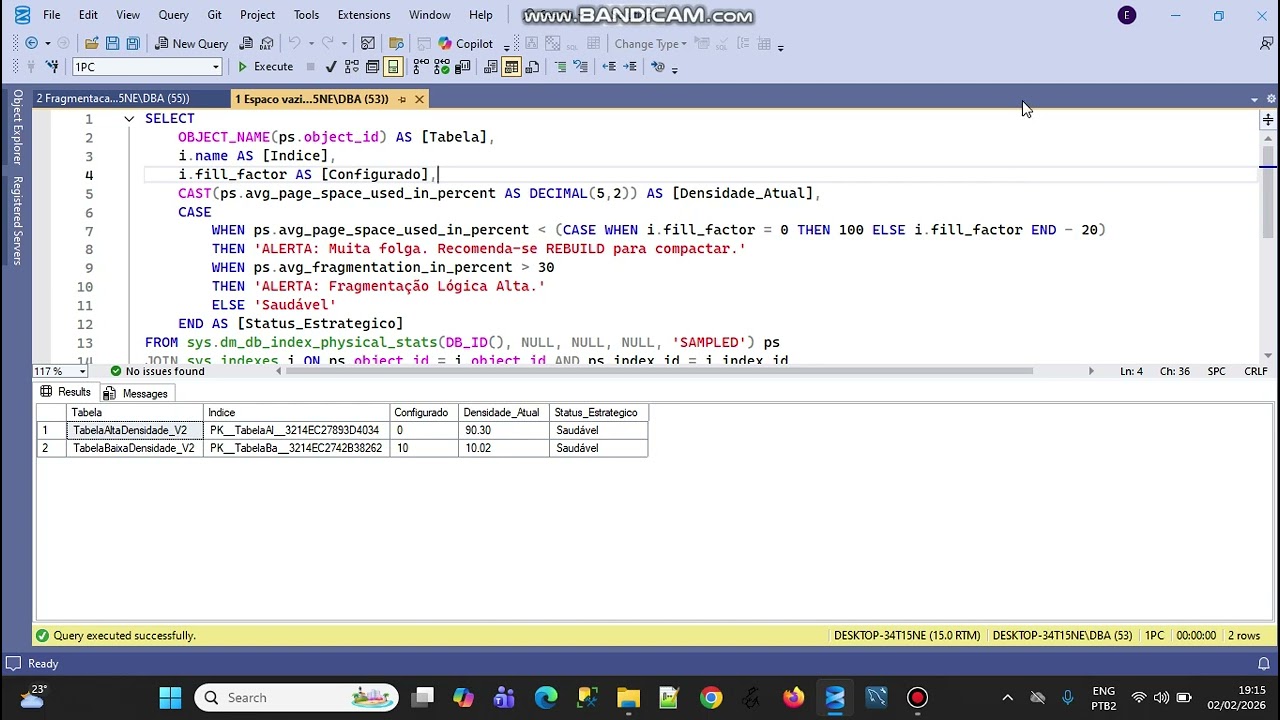Viewport: 1280px width, 720px height.
Task: Collapse the SELECT statement outline
Action: pyautogui.click(x=129, y=119)
